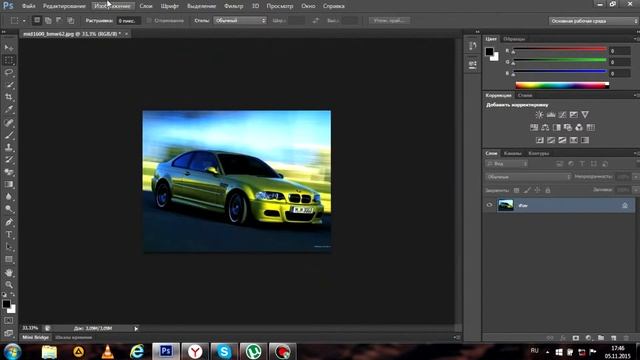Add a Levels adjustment
The image size is (640, 360).
[x=551, y=115]
